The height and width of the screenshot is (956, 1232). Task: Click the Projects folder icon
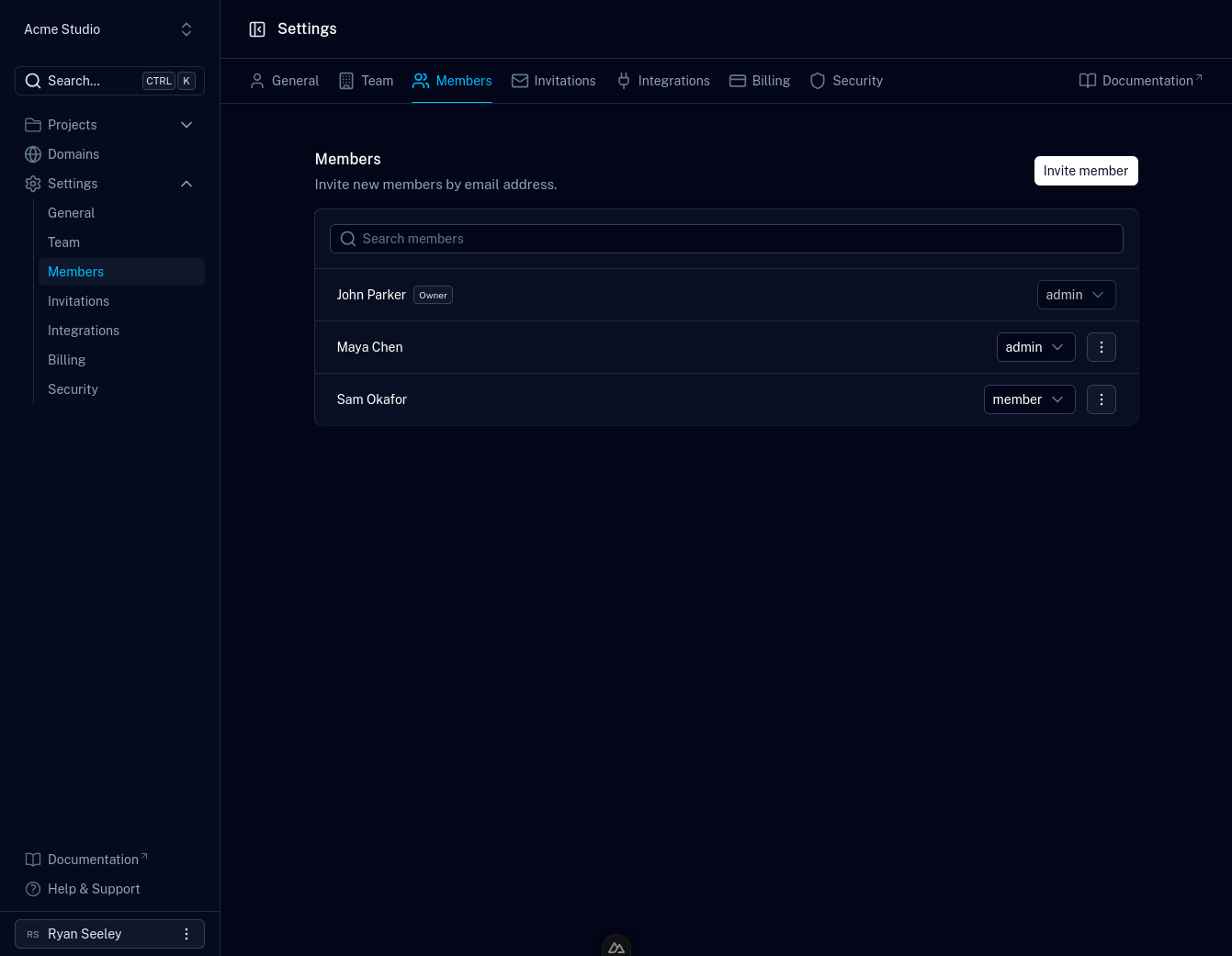click(x=33, y=125)
